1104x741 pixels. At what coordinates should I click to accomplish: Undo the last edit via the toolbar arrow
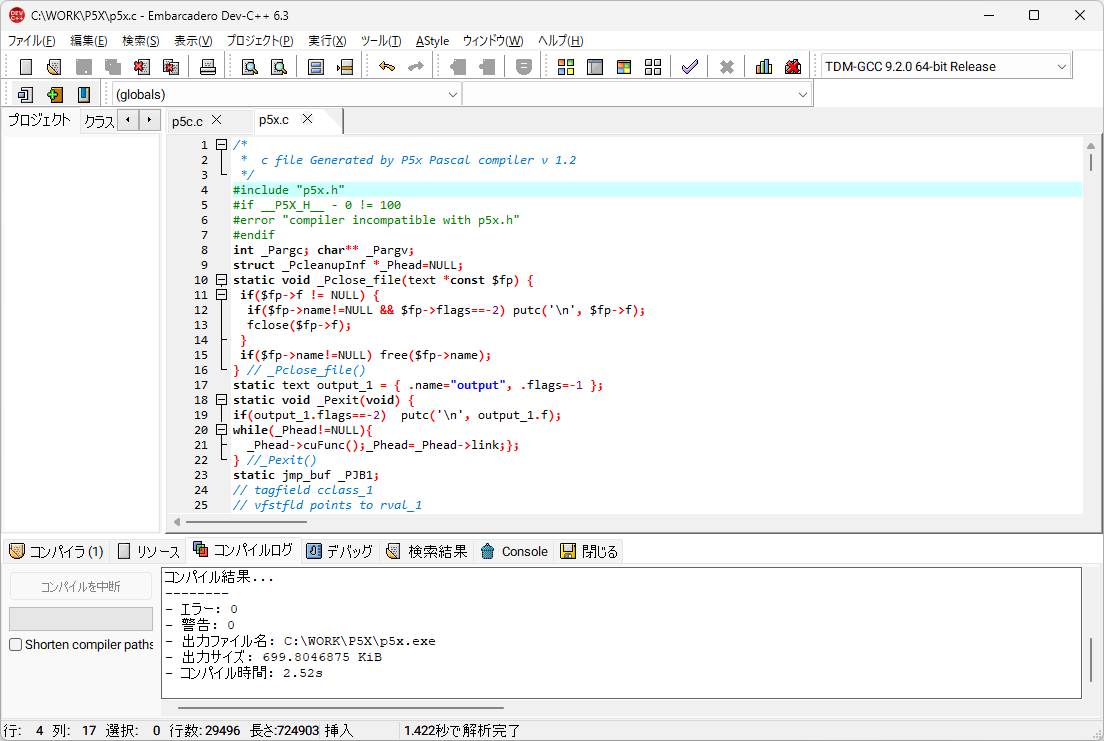(x=387, y=67)
